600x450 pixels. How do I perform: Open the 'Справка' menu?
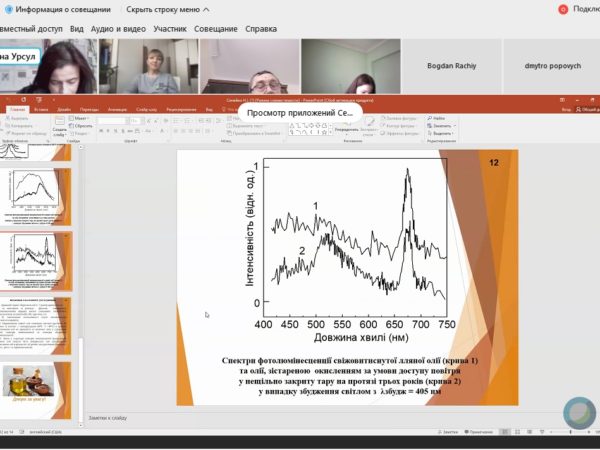[x=261, y=29]
